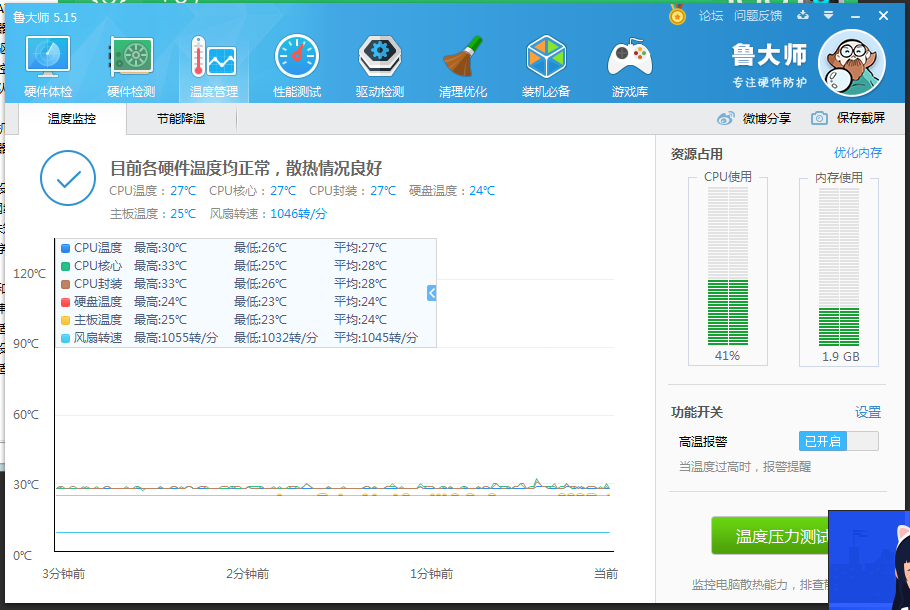The width and height of the screenshot is (910, 610).
Task: Click the 当温度过高时，报警提醒 description
Action: click(x=745, y=467)
